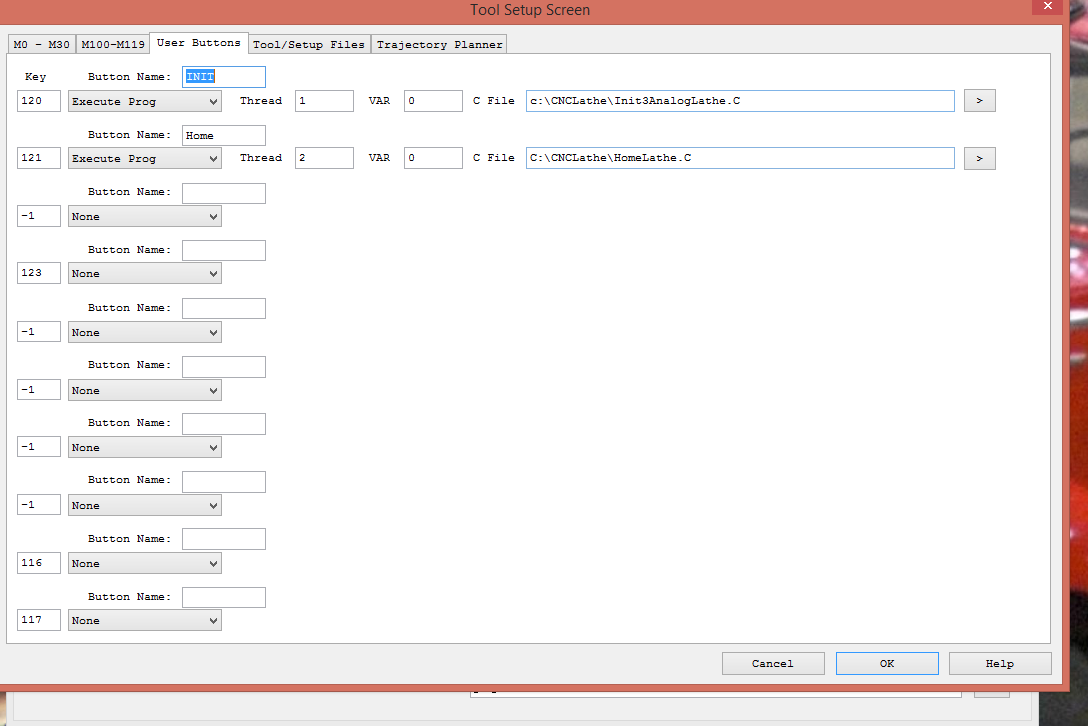Click the C File path for HomeLathe.C
This screenshot has height=726, width=1088.
[x=739, y=158]
